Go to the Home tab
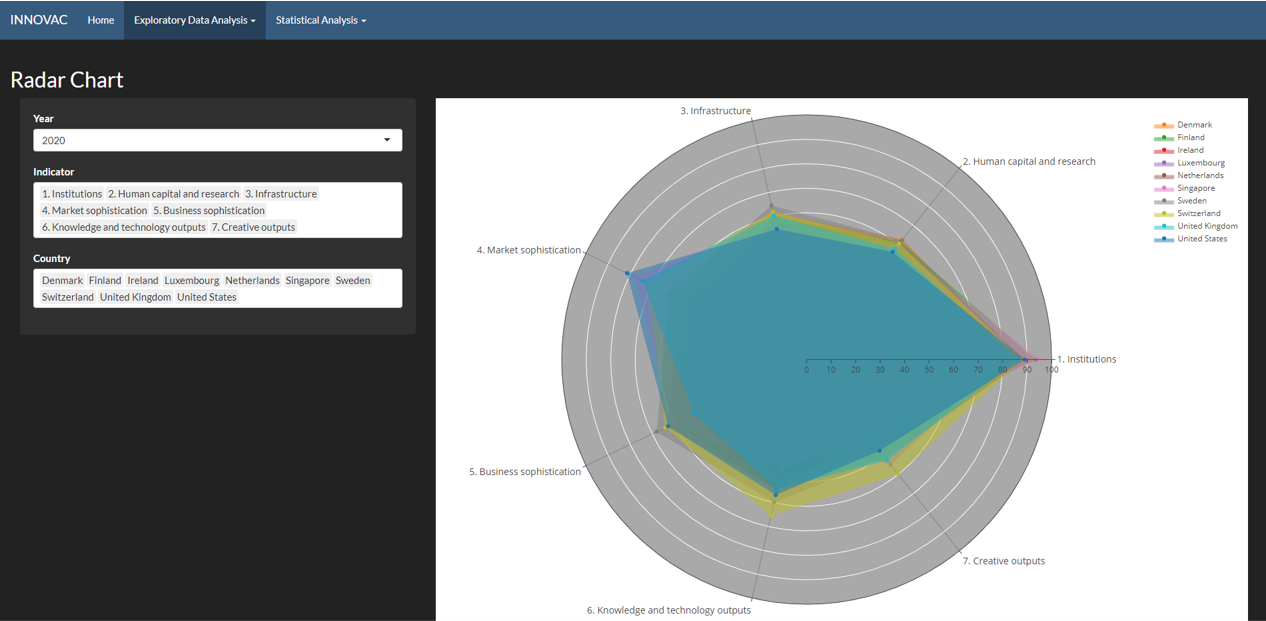Image resolution: width=1266 pixels, height=621 pixels. (101, 20)
